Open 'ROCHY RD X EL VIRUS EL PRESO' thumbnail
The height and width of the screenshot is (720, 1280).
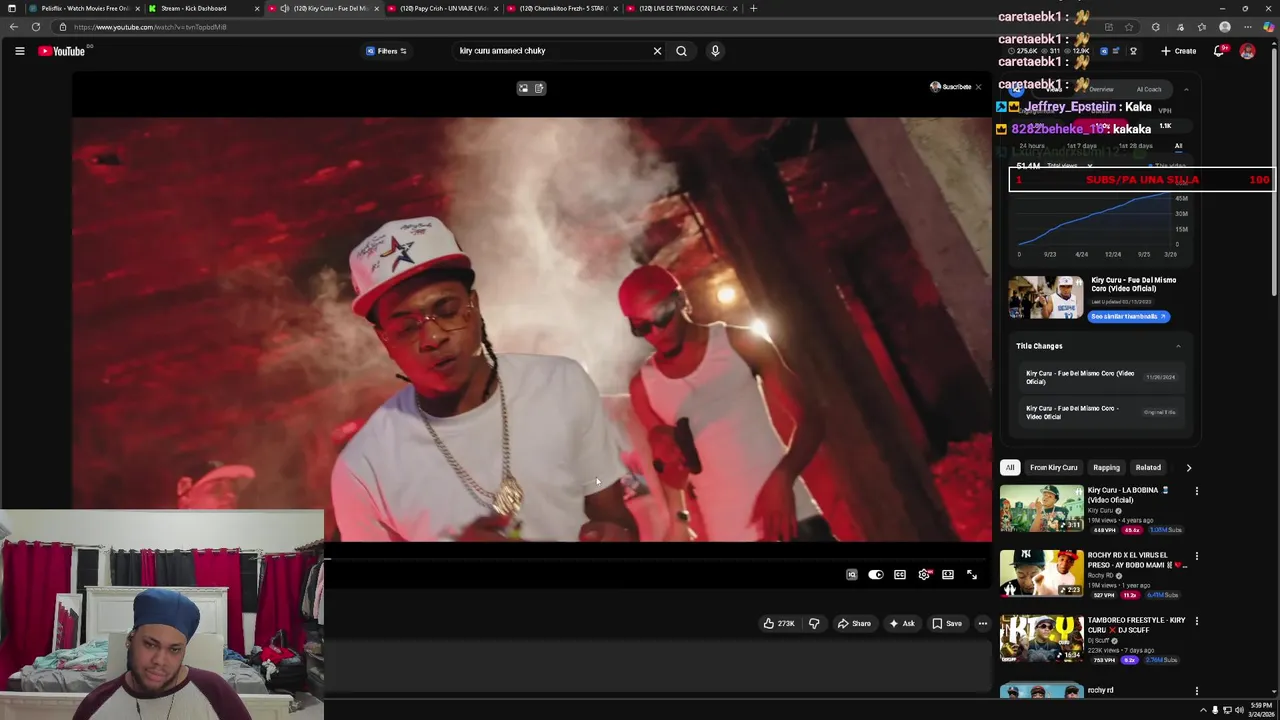pos(1042,574)
